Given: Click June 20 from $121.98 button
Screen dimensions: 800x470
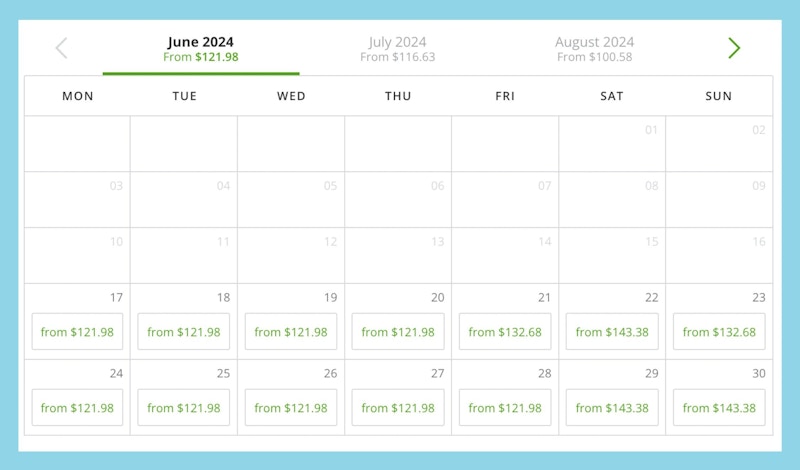Looking at the screenshot, I should pos(398,332).
